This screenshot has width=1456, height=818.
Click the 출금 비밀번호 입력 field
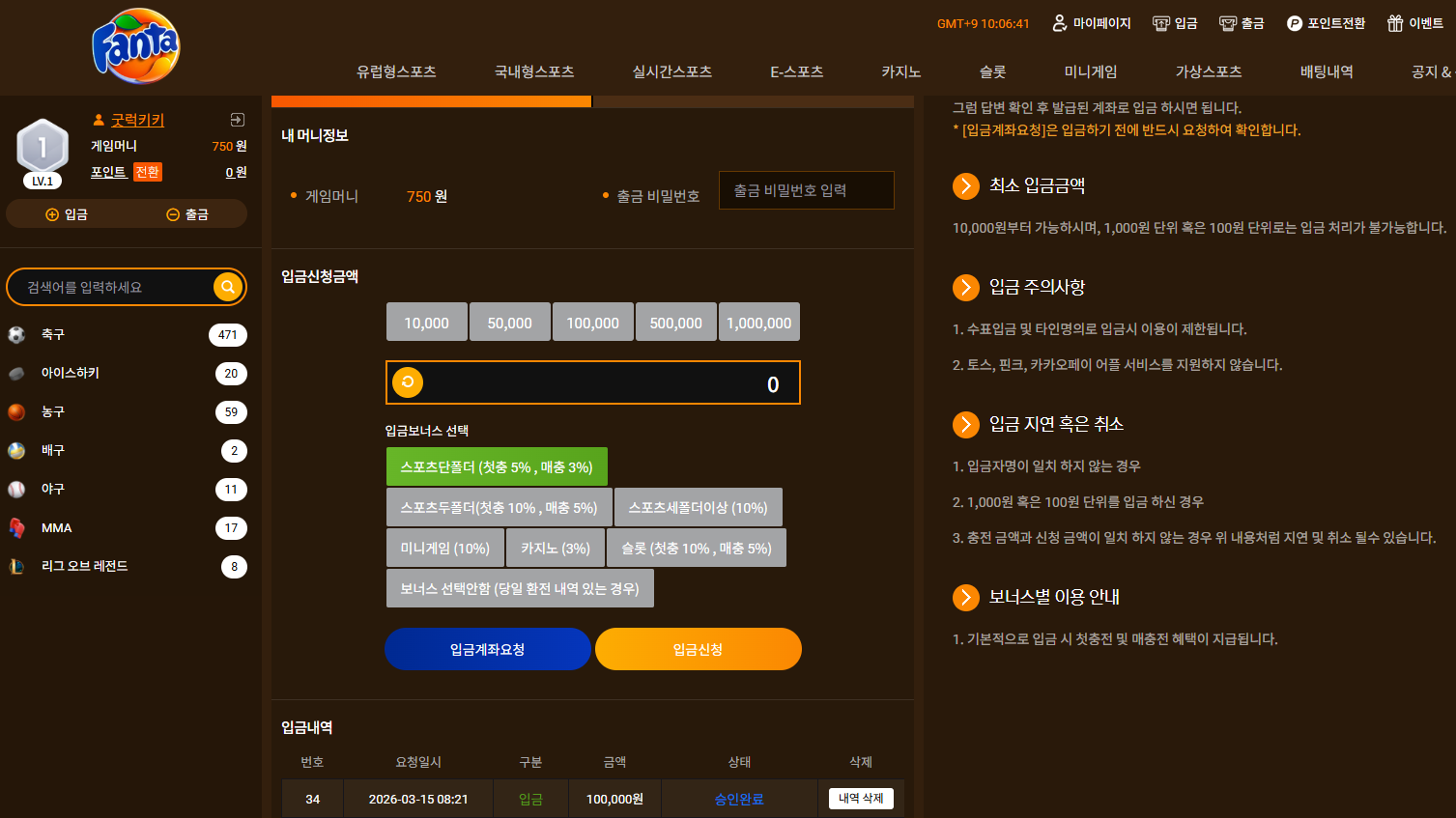(807, 190)
